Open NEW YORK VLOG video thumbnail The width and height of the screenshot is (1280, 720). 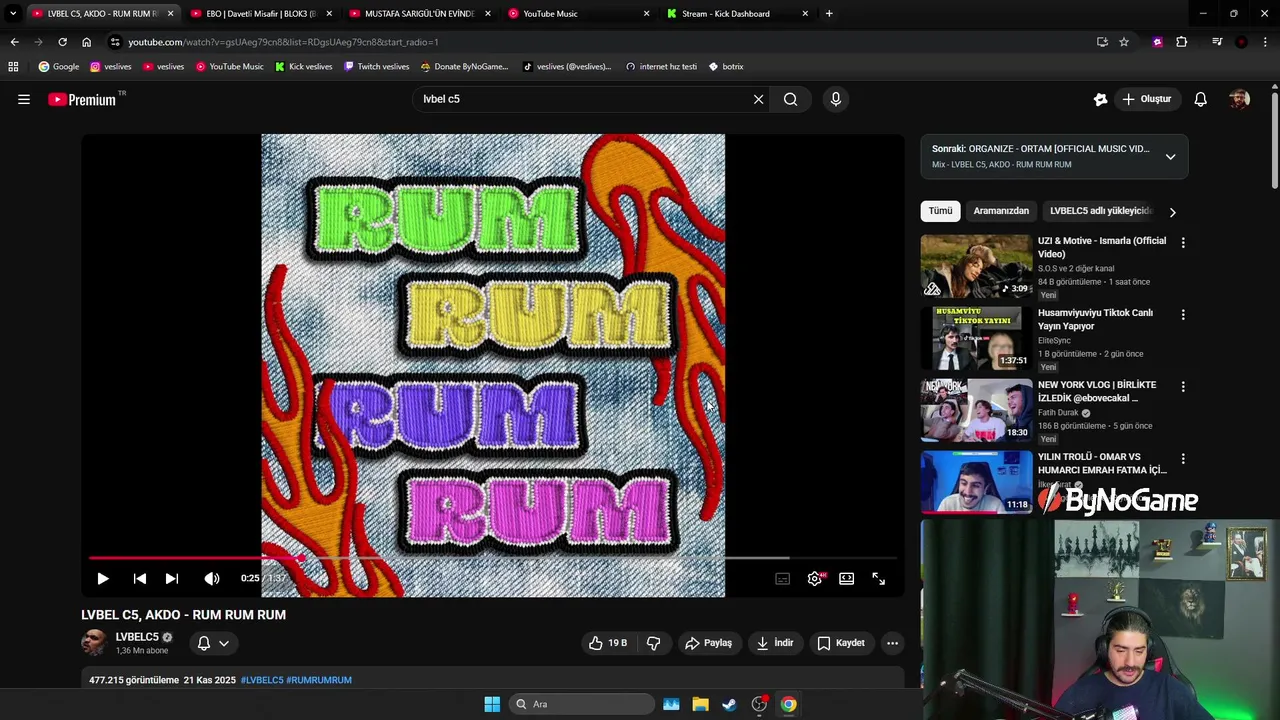point(976,410)
